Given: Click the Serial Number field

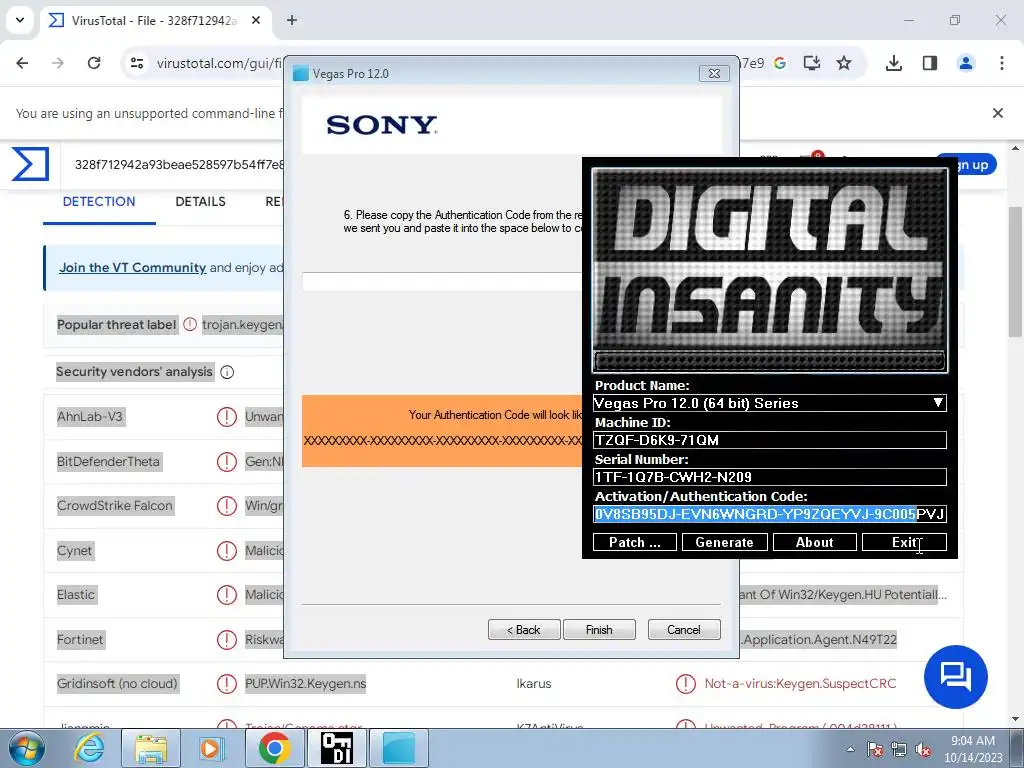Looking at the screenshot, I should [770, 477].
